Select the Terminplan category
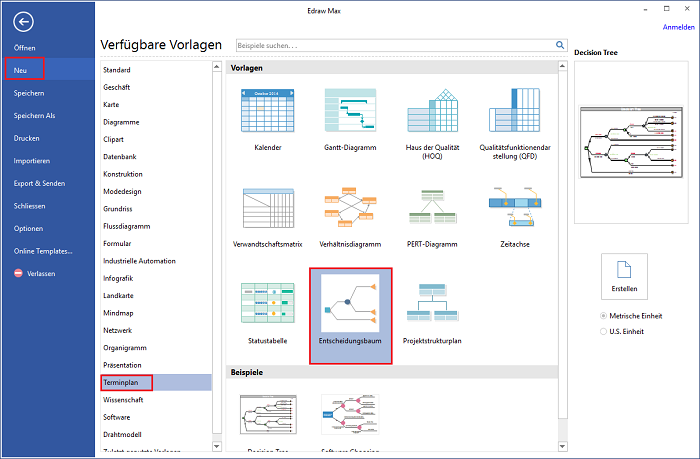This screenshot has width=700, height=459. 156,383
